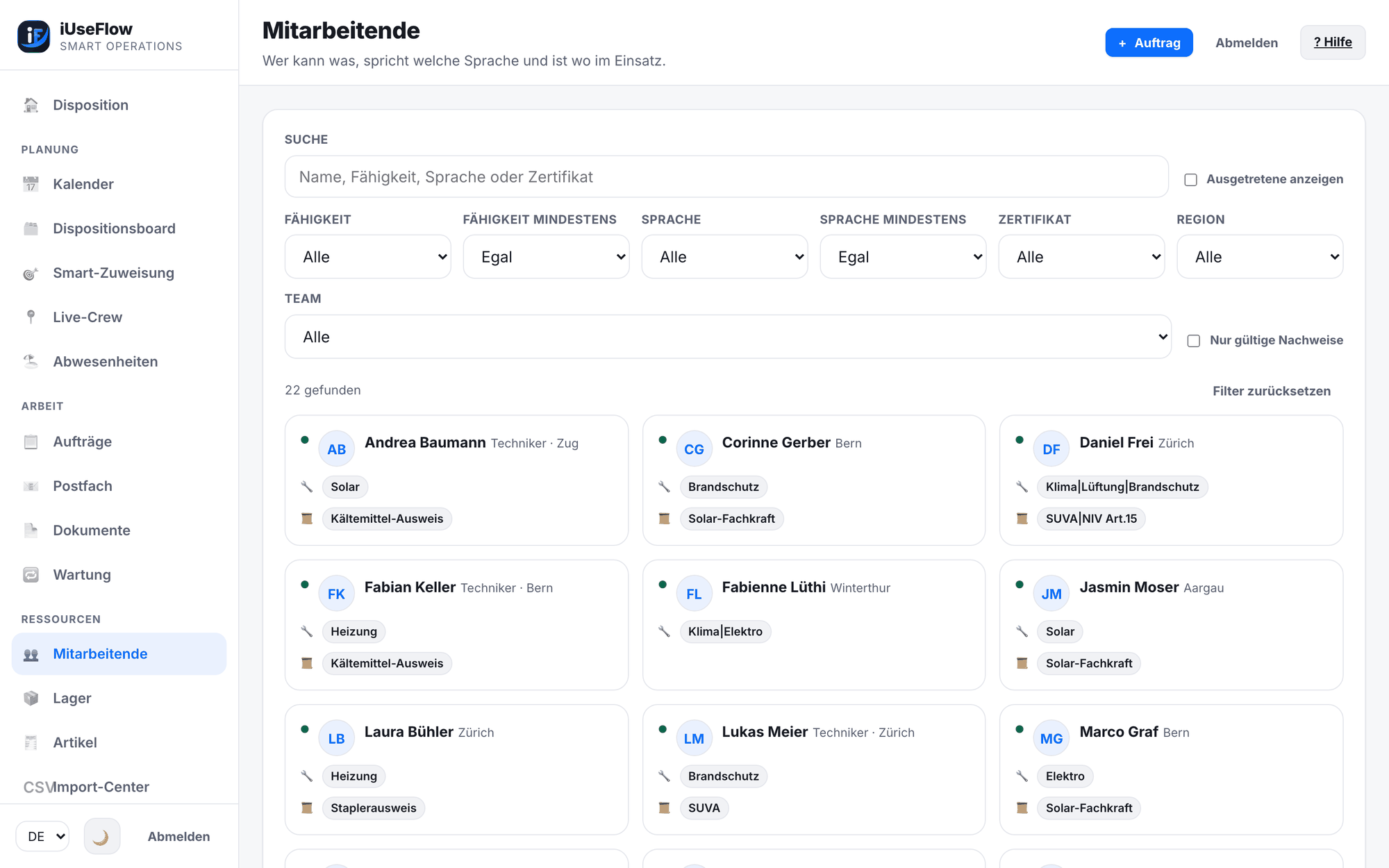Click the Dokumente file icon
The width and height of the screenshot is (1389, 868).
[x=31, y=531]
